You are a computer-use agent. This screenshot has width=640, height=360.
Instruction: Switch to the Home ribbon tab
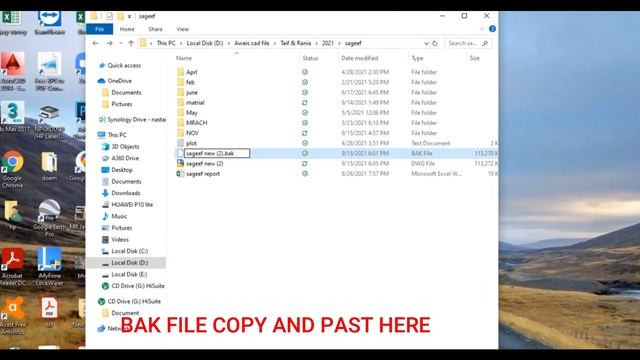coord(127,29)
